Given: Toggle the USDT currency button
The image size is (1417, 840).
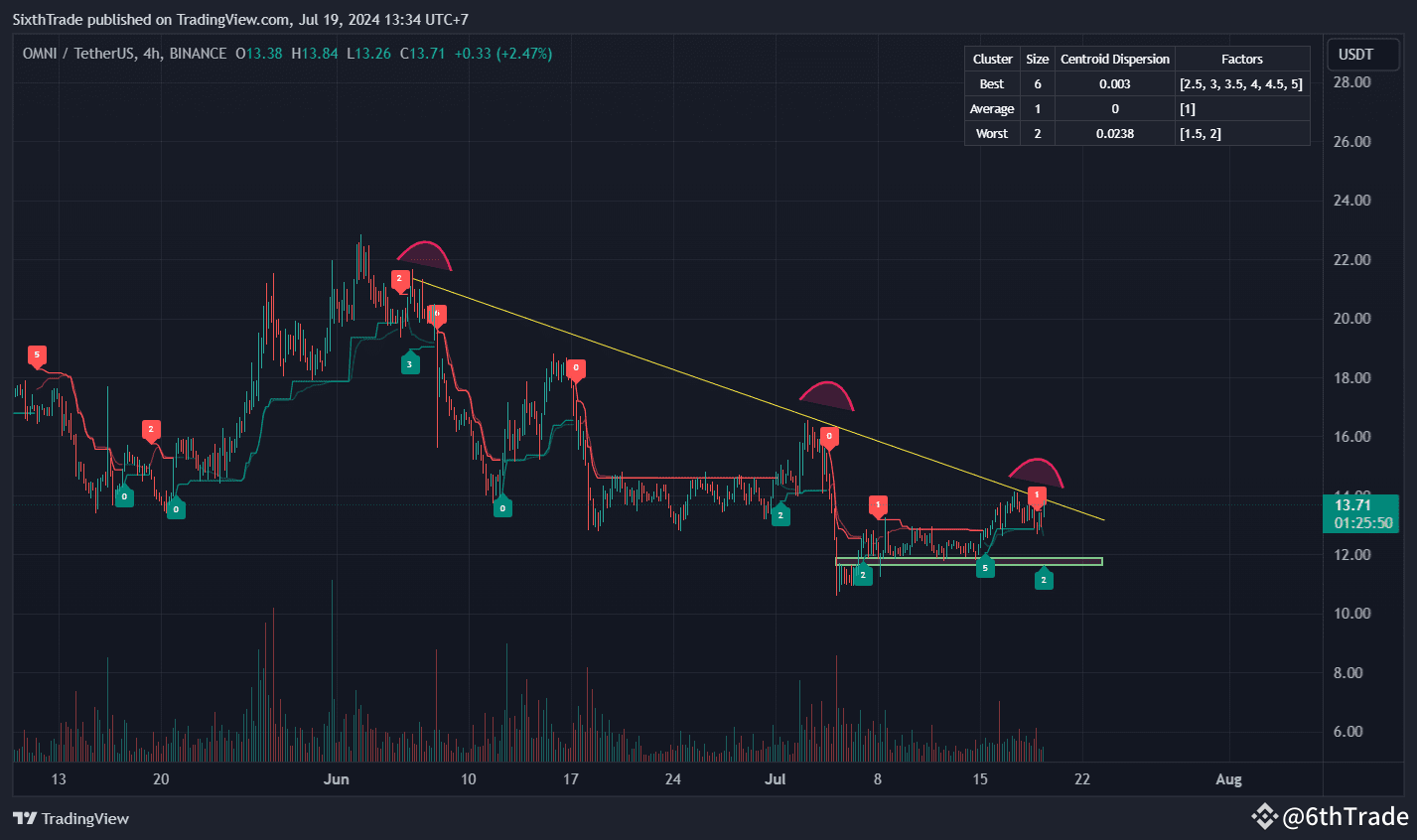Looking at the screenshot, I should point(1361,55).
